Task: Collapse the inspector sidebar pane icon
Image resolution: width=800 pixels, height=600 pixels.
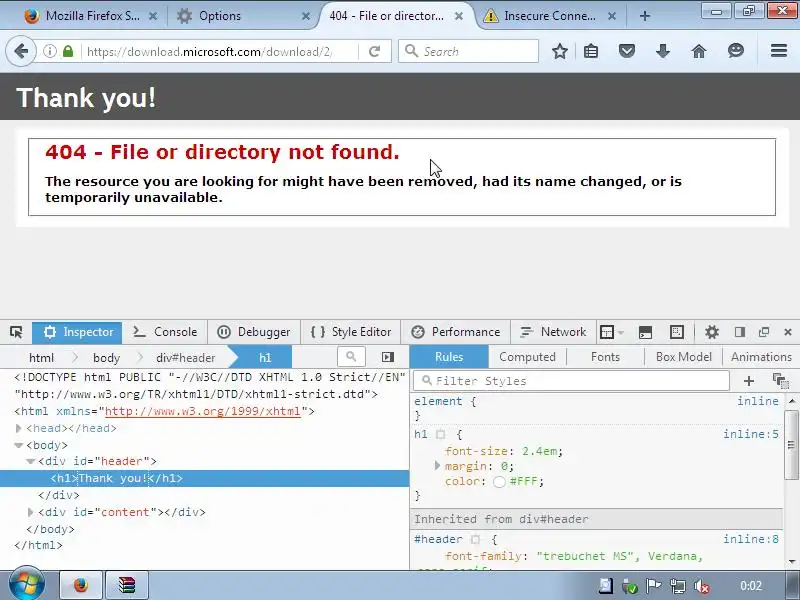Action: tap(388, 357)
